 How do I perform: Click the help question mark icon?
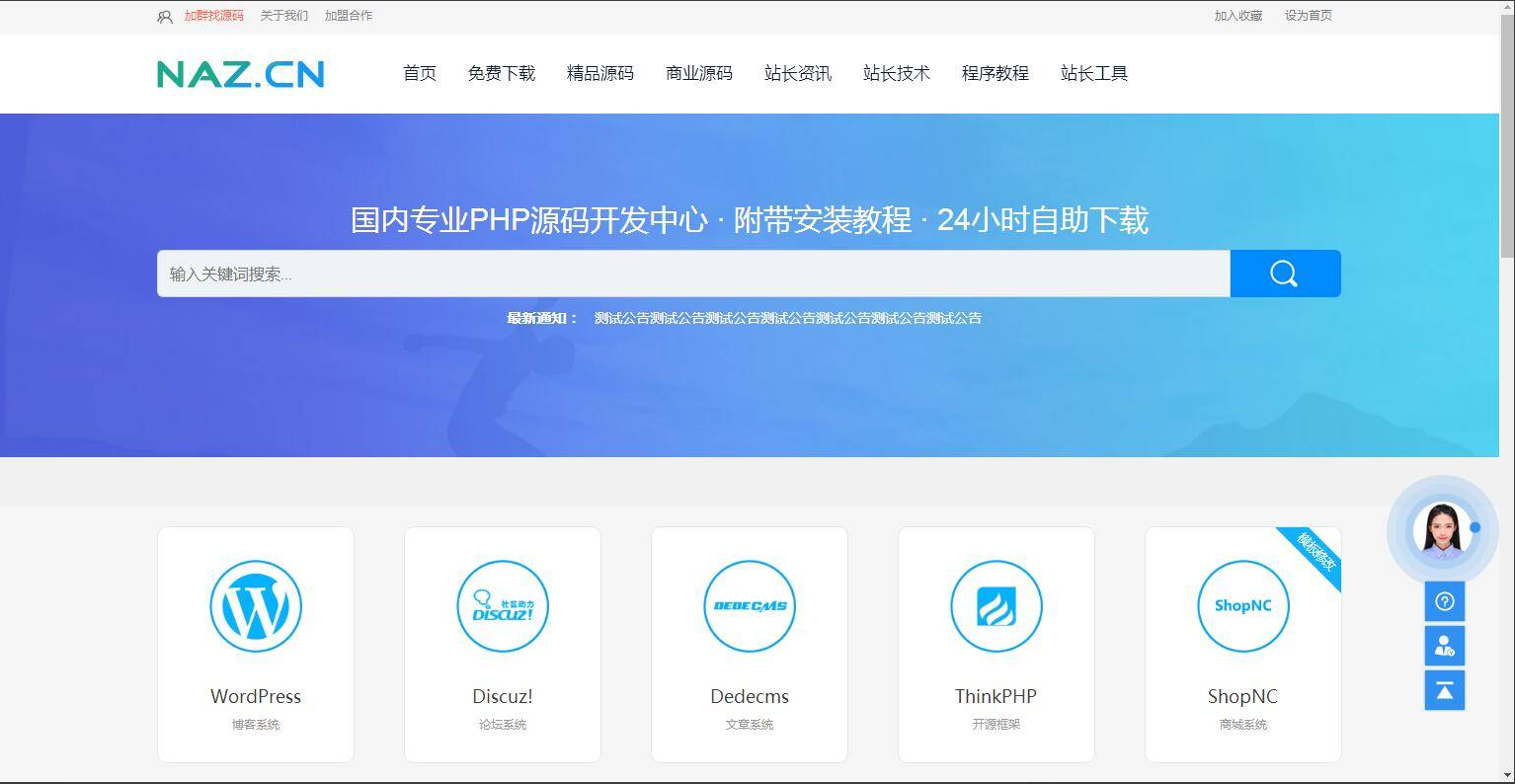[1444, 601]
